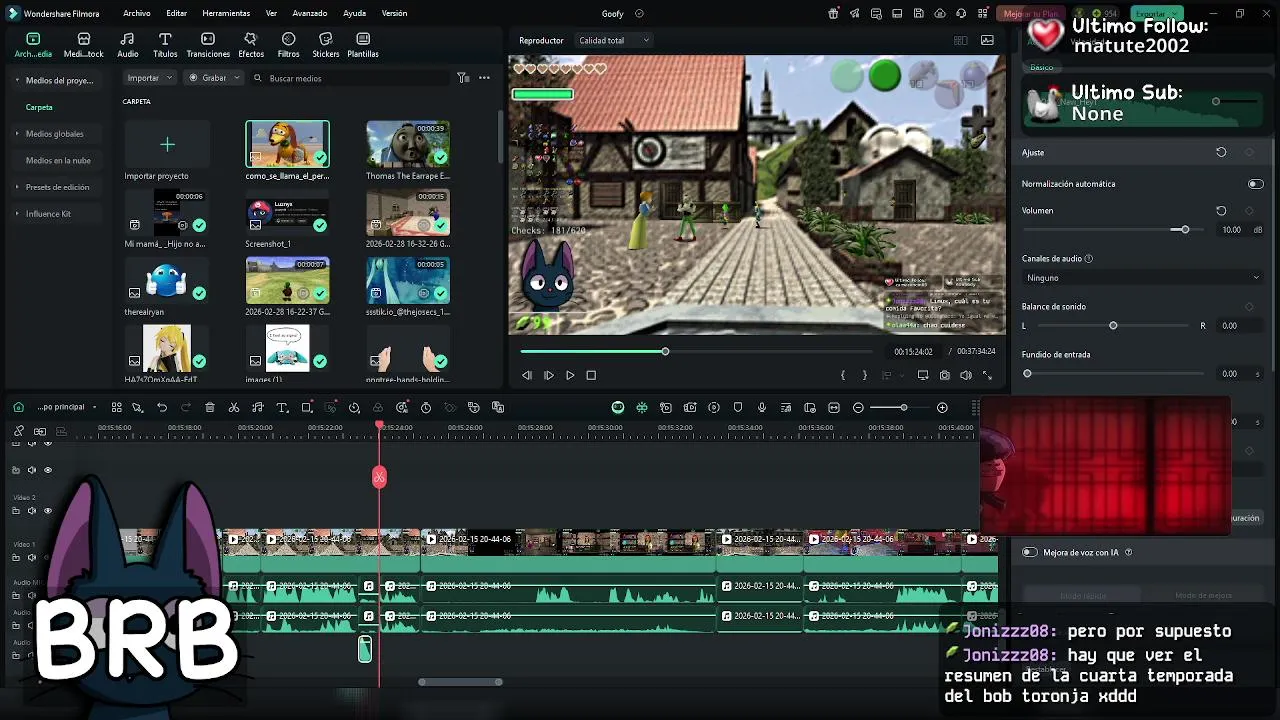Click the play button in player
Viewport: 1280px width, 720px height.
[570, 375]
